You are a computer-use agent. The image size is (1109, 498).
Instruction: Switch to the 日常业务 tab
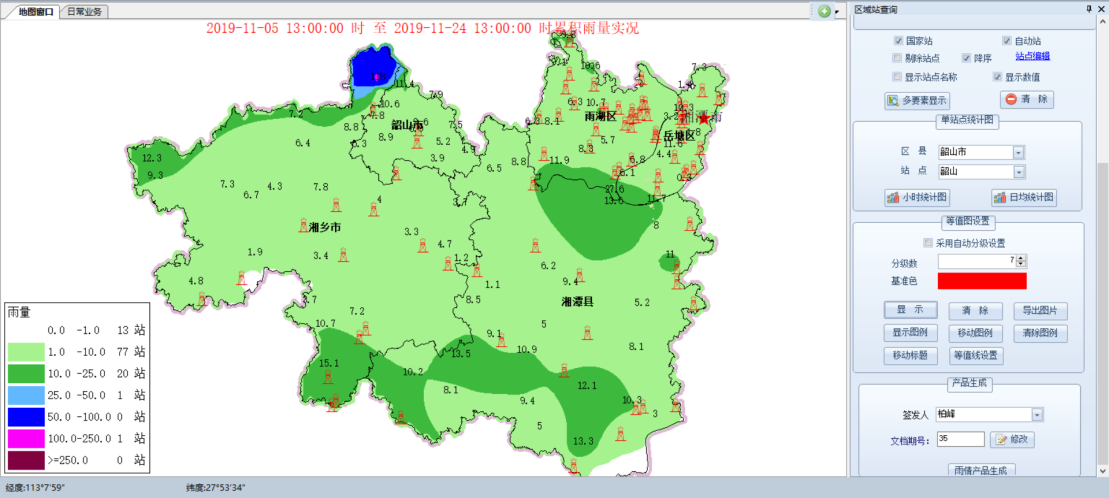click(x=87, y=11)
